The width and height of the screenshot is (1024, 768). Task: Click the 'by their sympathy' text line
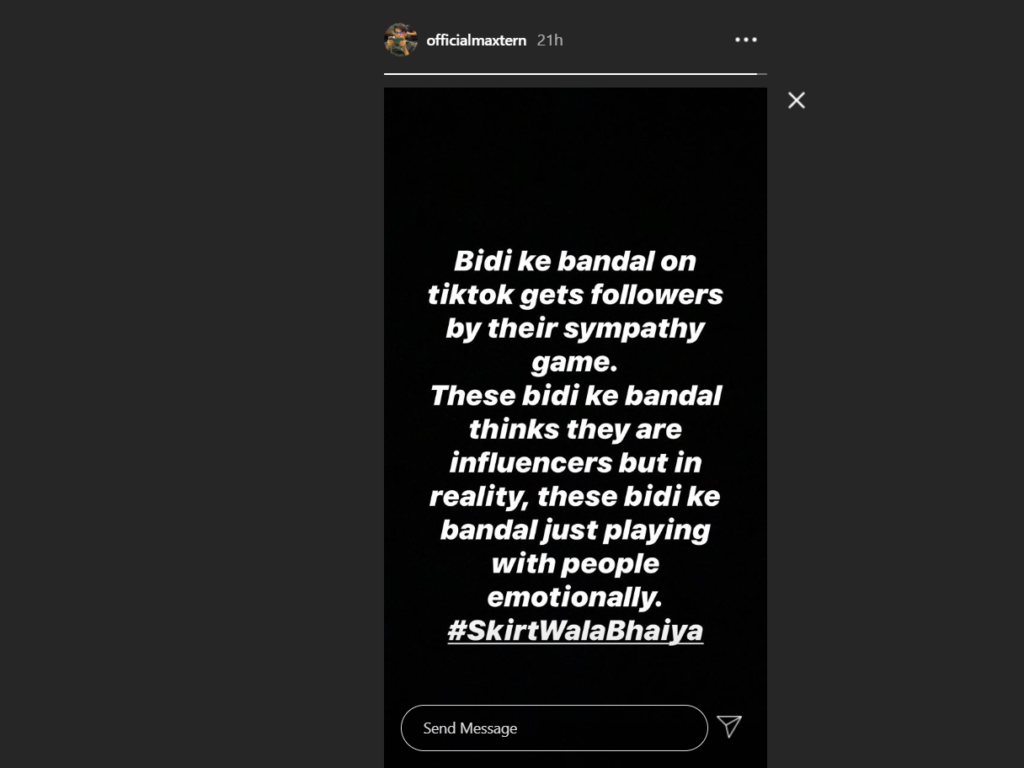(x=575, y=328)
